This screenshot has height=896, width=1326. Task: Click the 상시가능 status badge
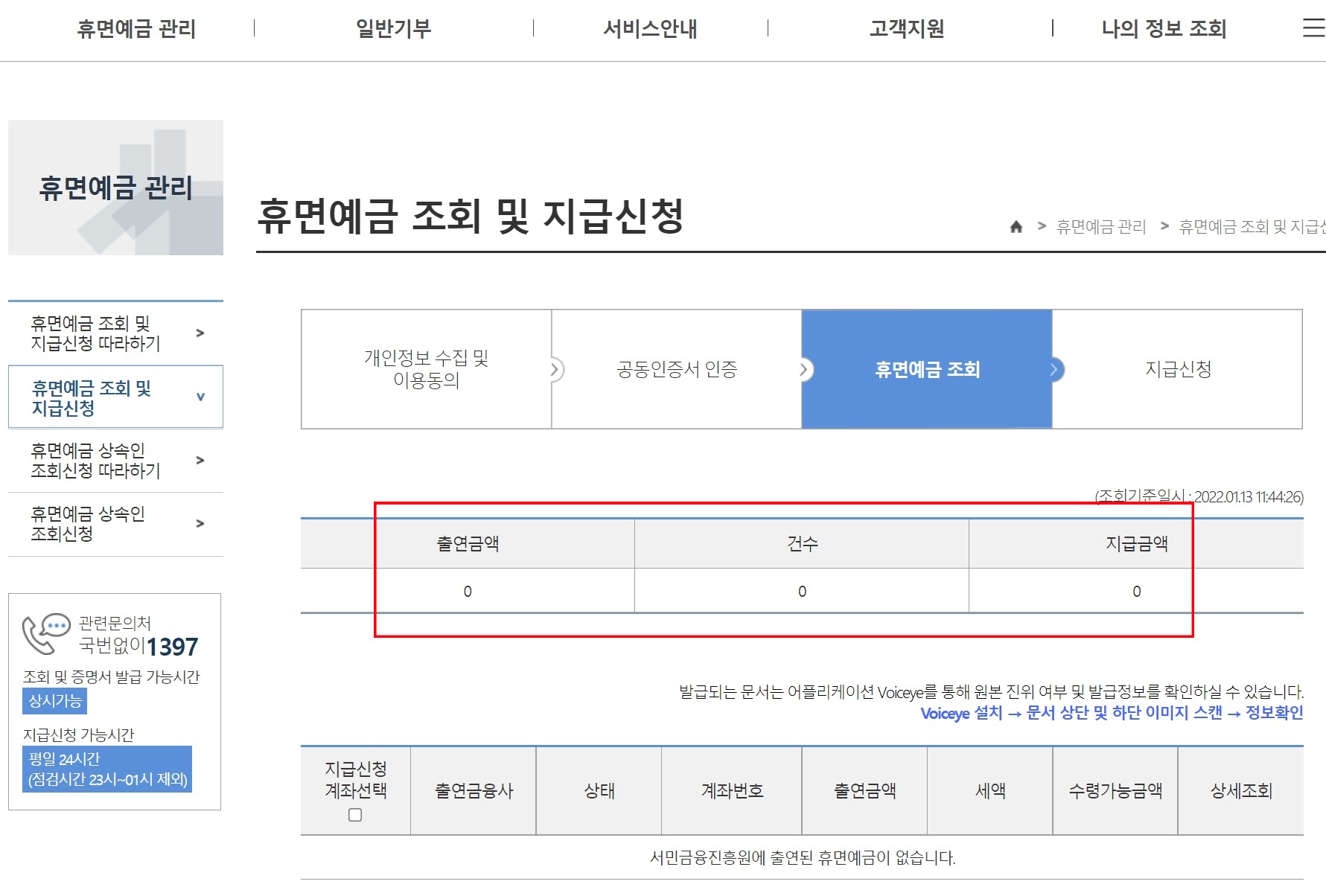(x=53, y=701)
